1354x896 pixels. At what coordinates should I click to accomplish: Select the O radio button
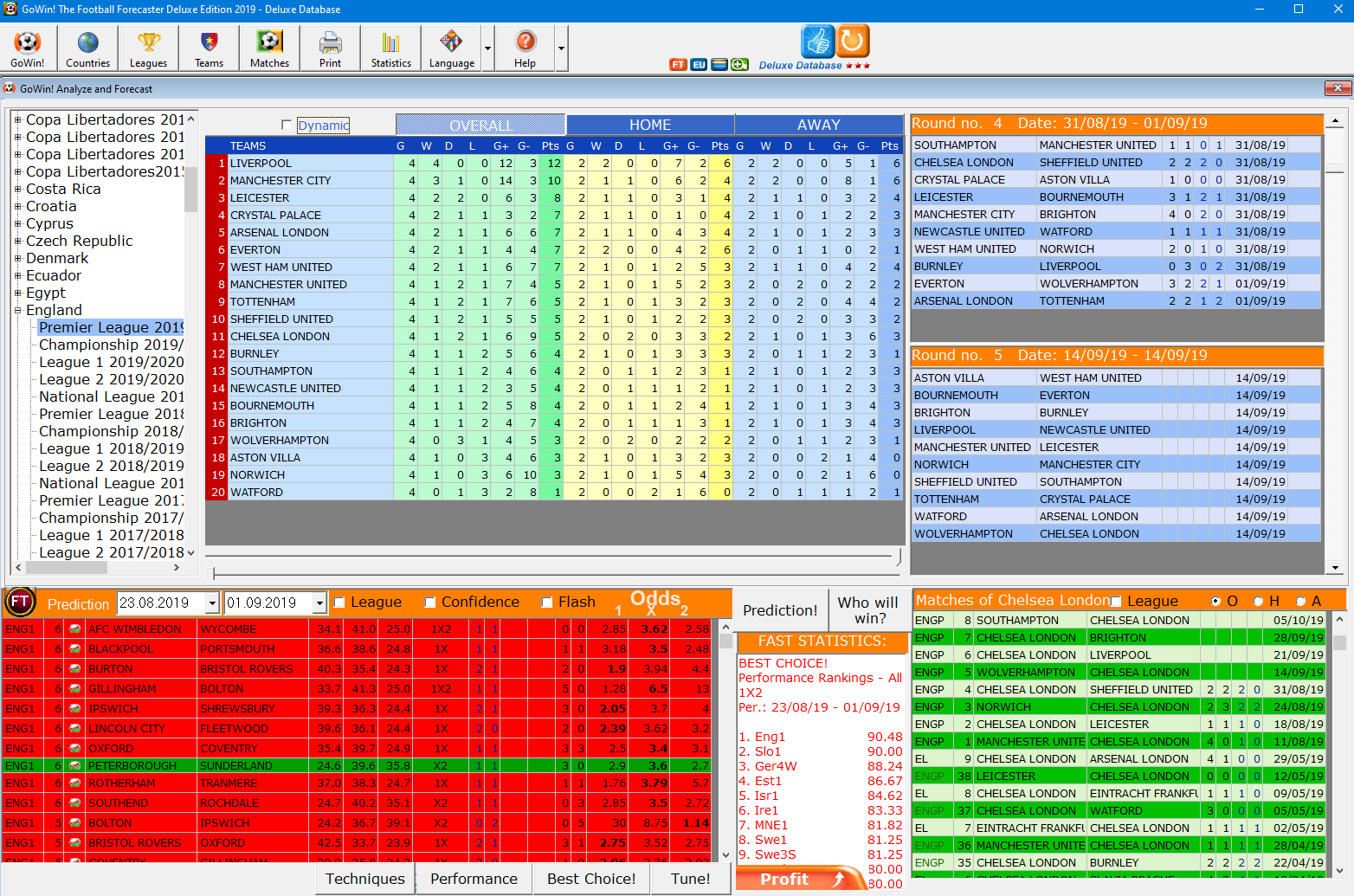coord(1216,601)
